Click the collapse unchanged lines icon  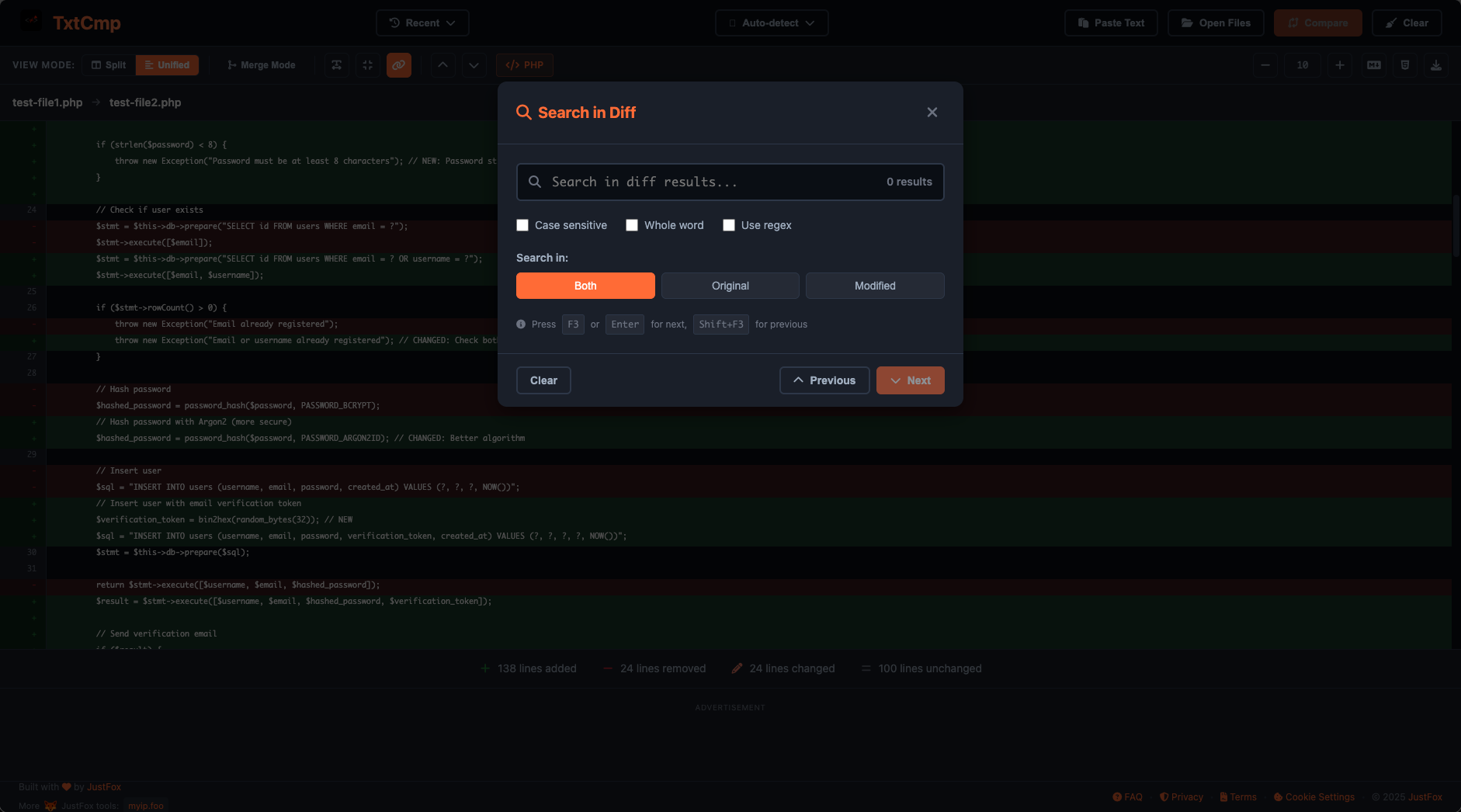(367, 65)
